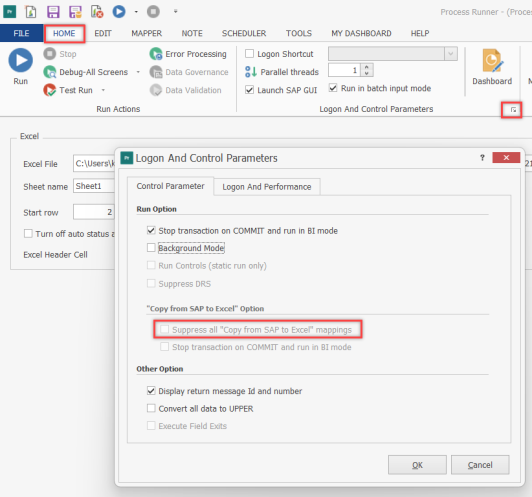Open the MAPPER ribbon tab
Viewport: 532px width, 497px height.
click(x=147, y=33)
